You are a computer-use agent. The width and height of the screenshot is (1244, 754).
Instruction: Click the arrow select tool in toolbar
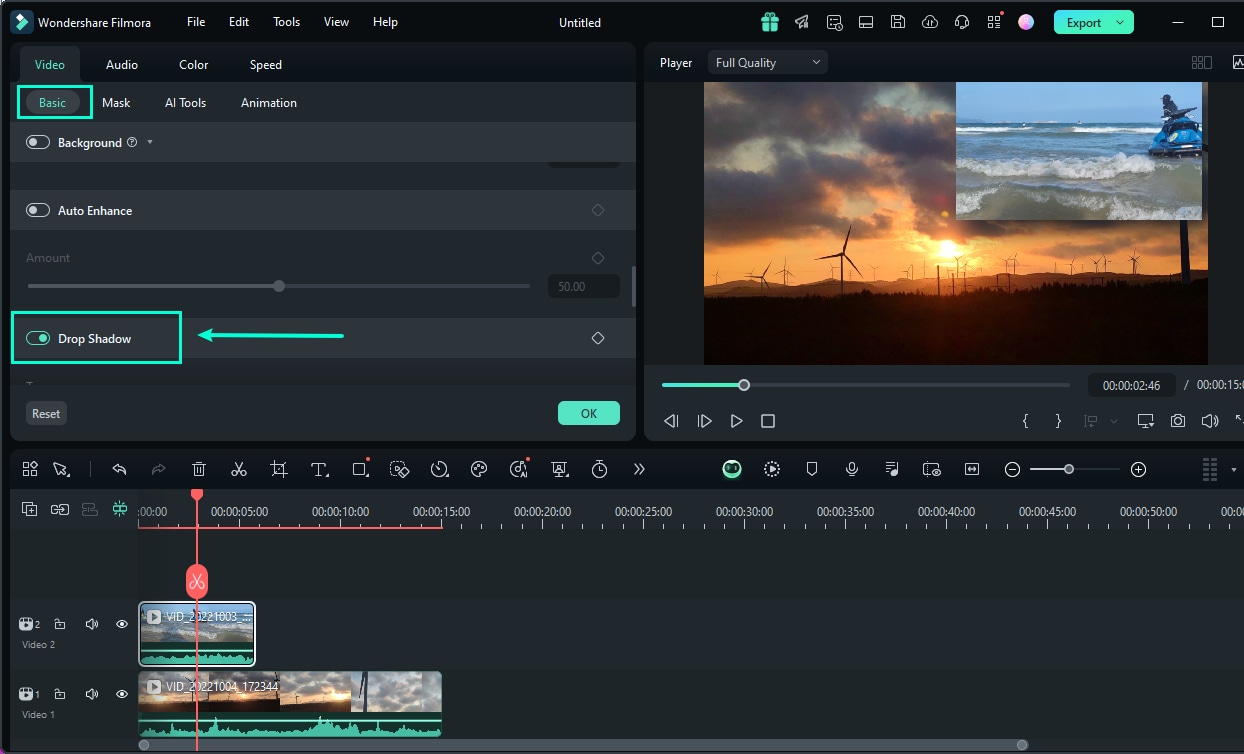click(x=60, y=469)
